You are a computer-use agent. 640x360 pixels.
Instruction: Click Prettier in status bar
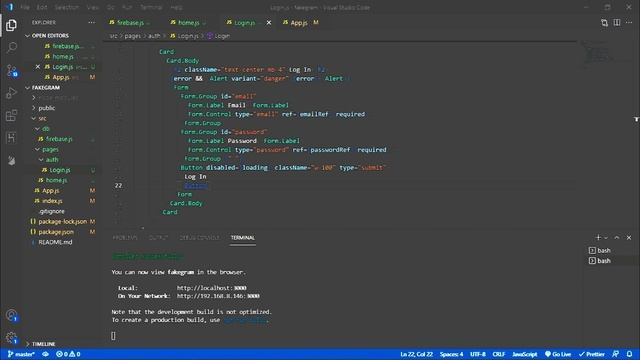point(591,354)
